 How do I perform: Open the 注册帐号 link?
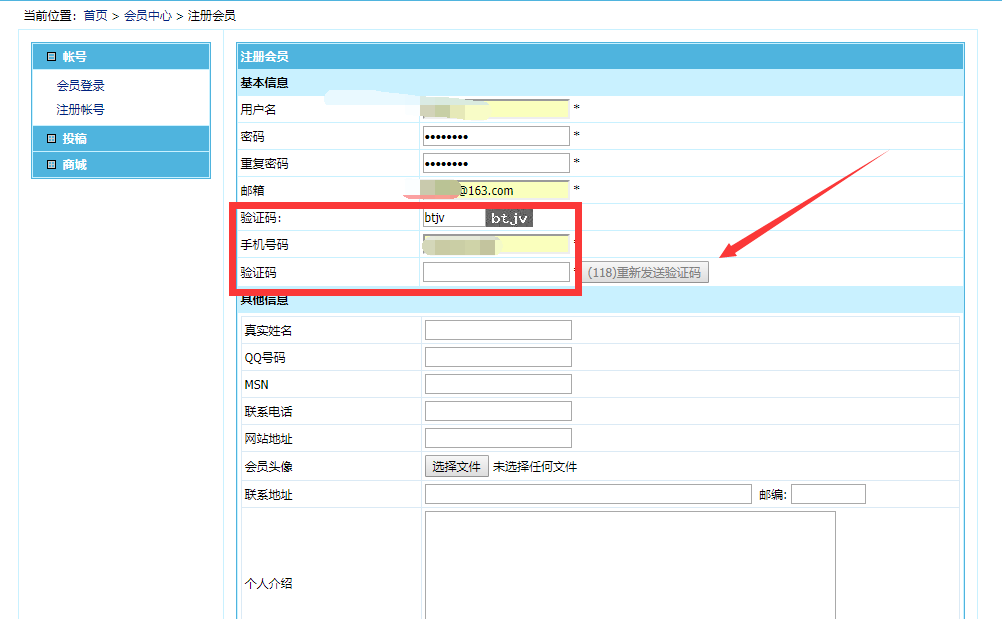coord(81,110)
